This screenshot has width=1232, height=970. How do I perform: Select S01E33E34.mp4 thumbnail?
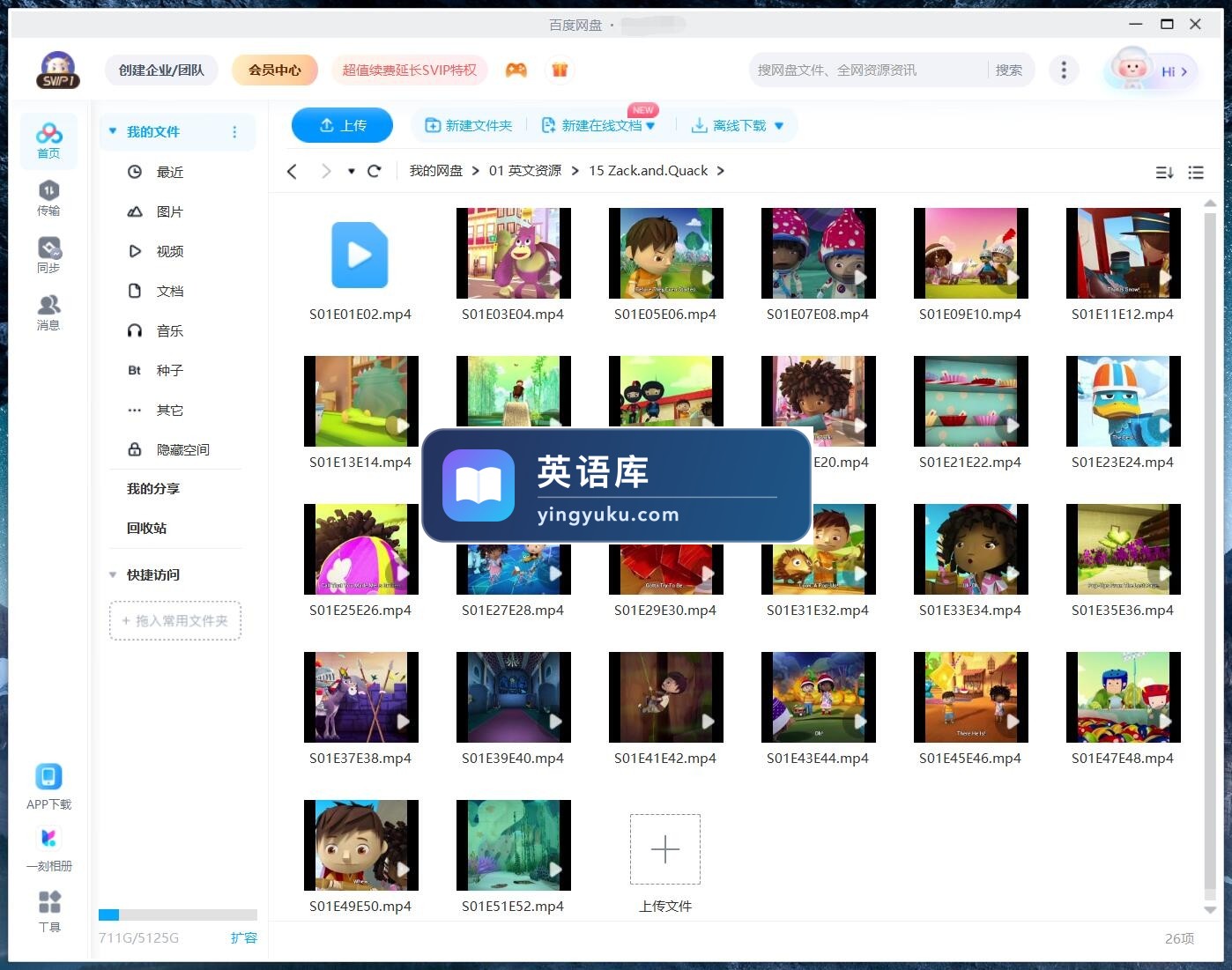pyautogui.click(x=971, y=550)
